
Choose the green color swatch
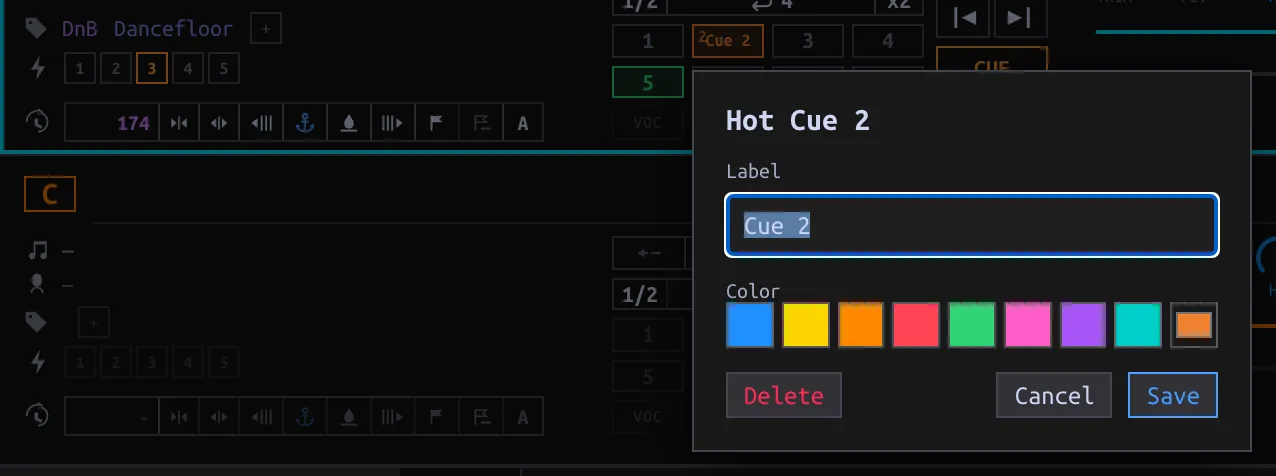click(x=972, y=325)
